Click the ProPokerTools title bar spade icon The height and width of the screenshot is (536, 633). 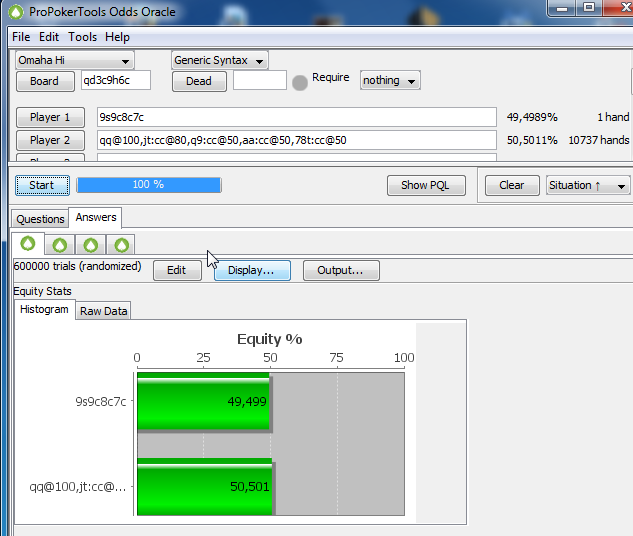16,12
